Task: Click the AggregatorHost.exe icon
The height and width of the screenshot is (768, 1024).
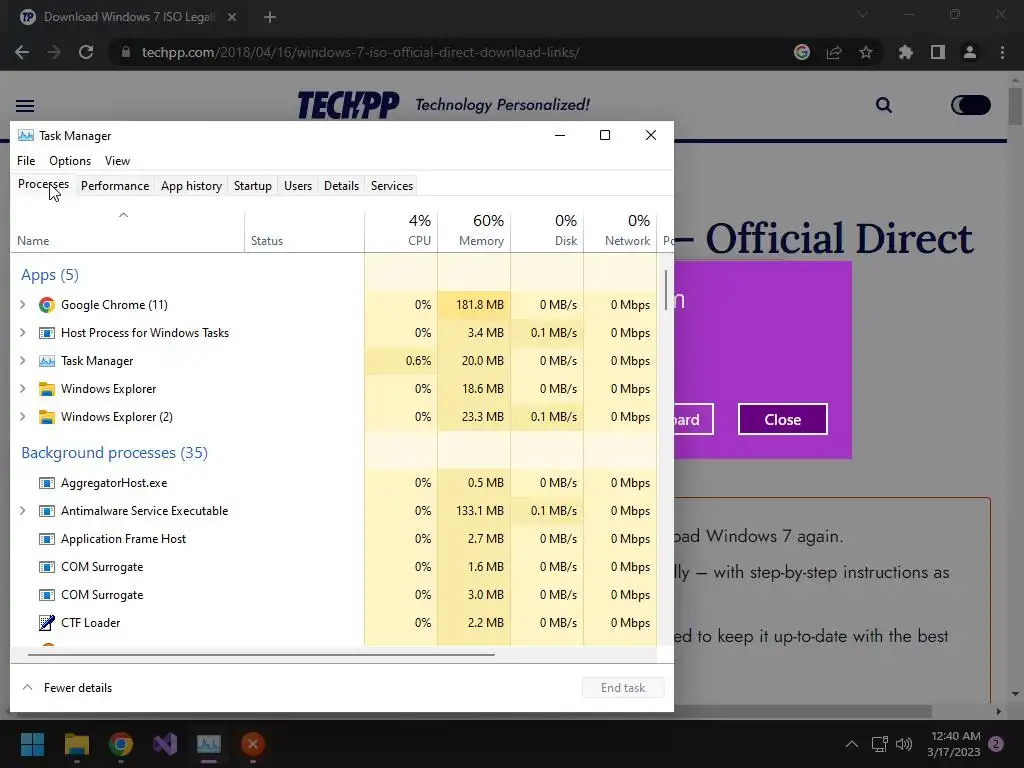Action: pyautogui.click(x=46, y=483)
